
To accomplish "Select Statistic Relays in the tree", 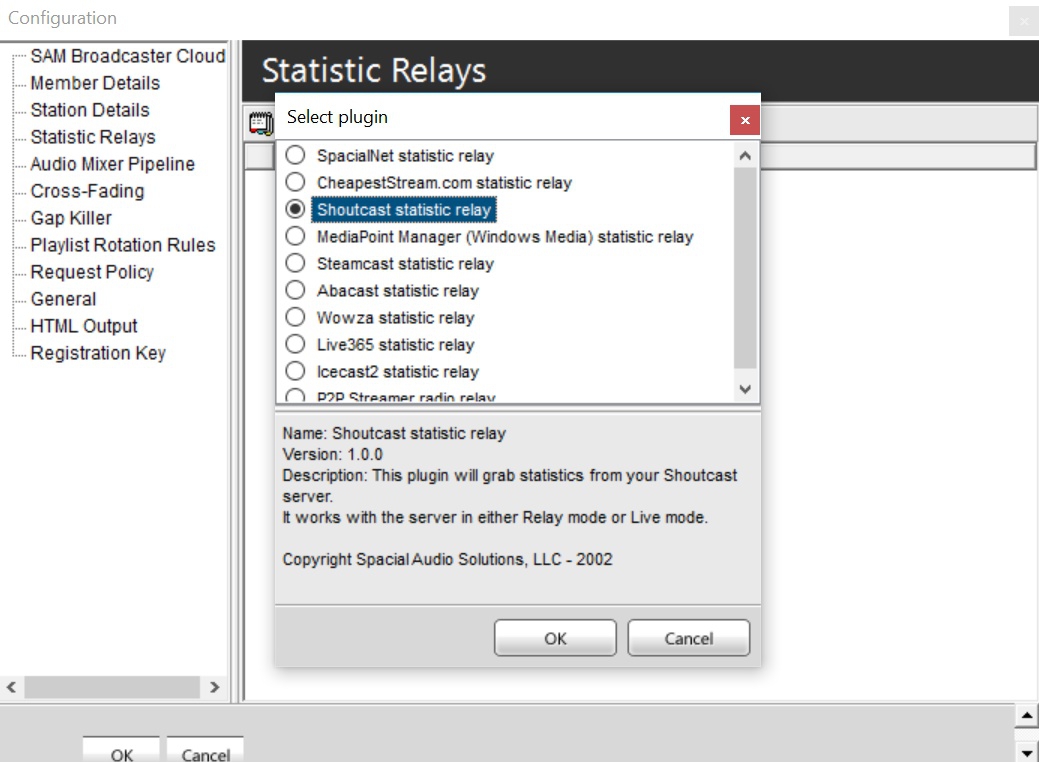I will pos(93,137).
